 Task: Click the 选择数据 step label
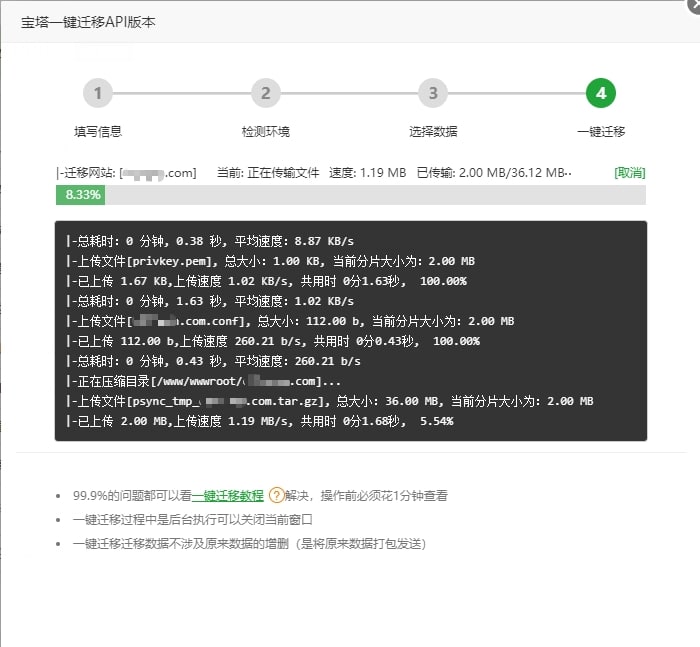point(433,131)
